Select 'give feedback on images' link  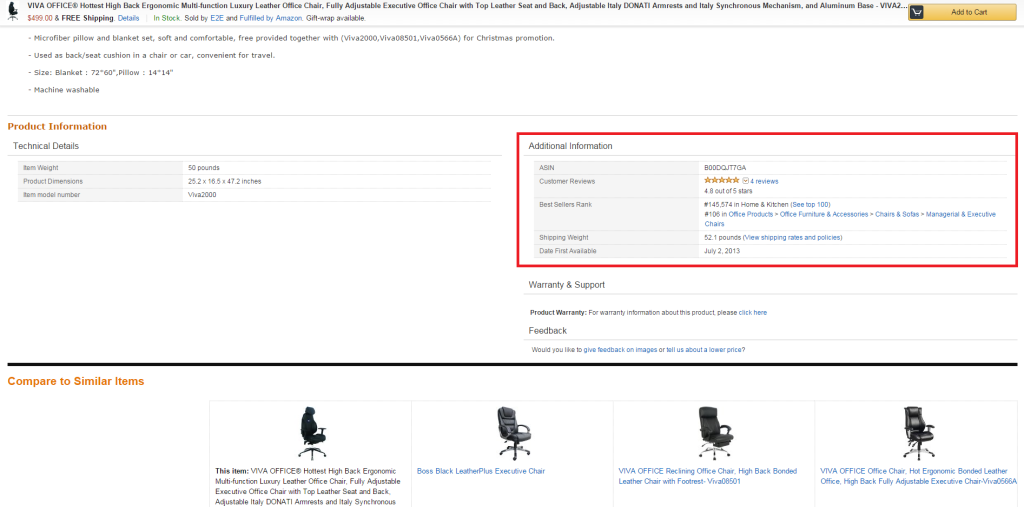pos(620,350)
